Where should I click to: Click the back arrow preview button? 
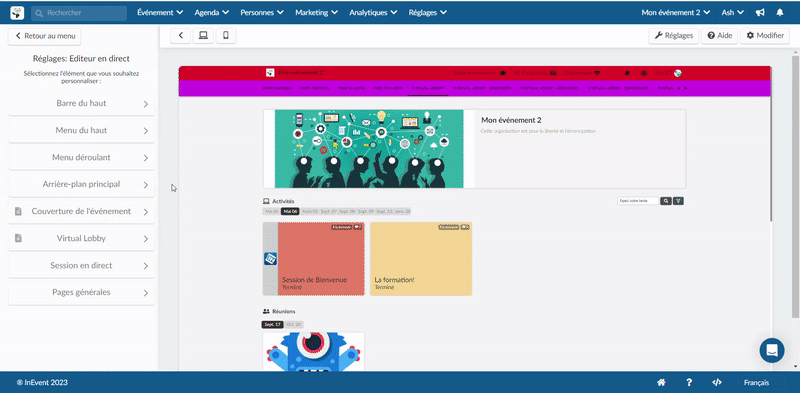point(181,36)
